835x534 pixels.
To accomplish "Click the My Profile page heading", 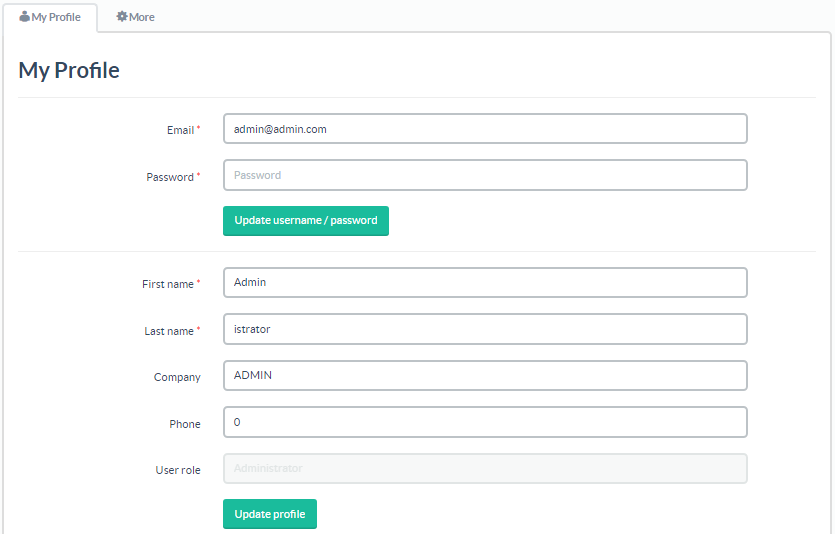I will click(69, 71).
